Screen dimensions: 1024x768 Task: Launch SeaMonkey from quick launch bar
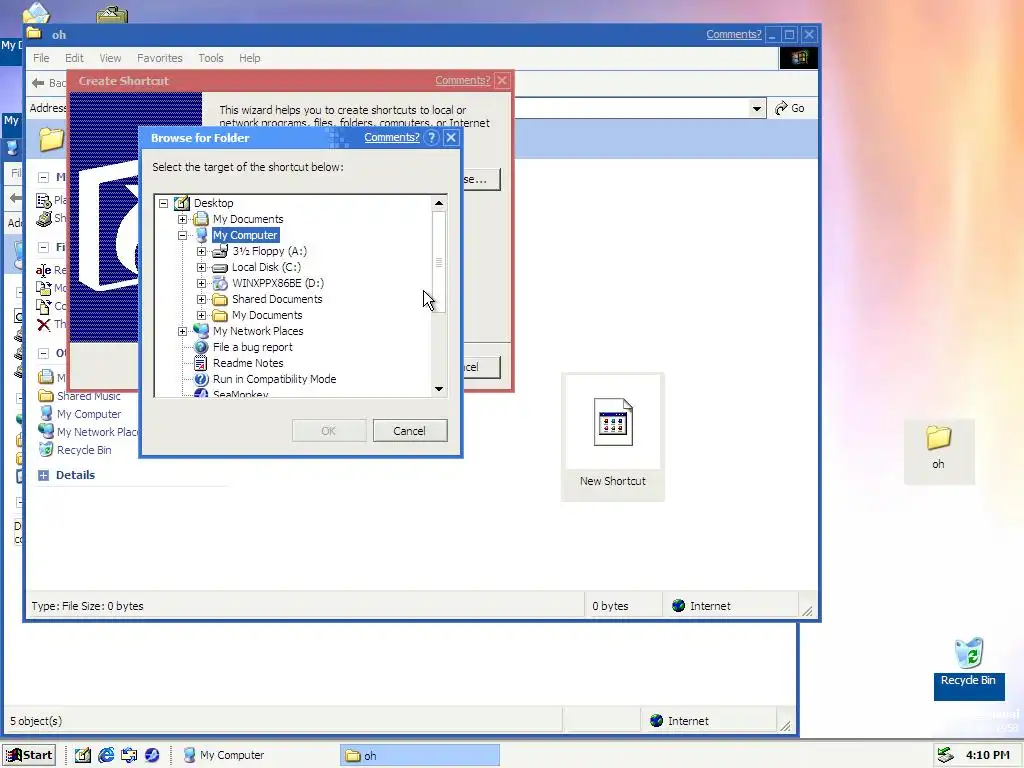point(152,755)
